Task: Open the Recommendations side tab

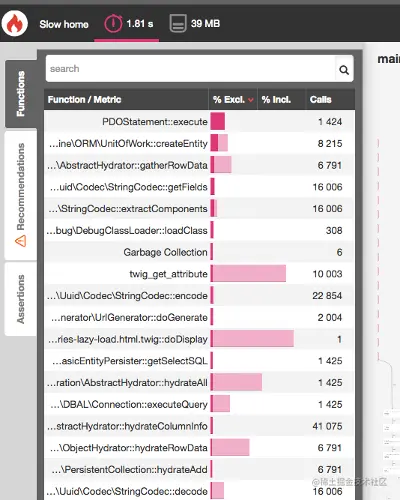Action: tap(21, 195)
